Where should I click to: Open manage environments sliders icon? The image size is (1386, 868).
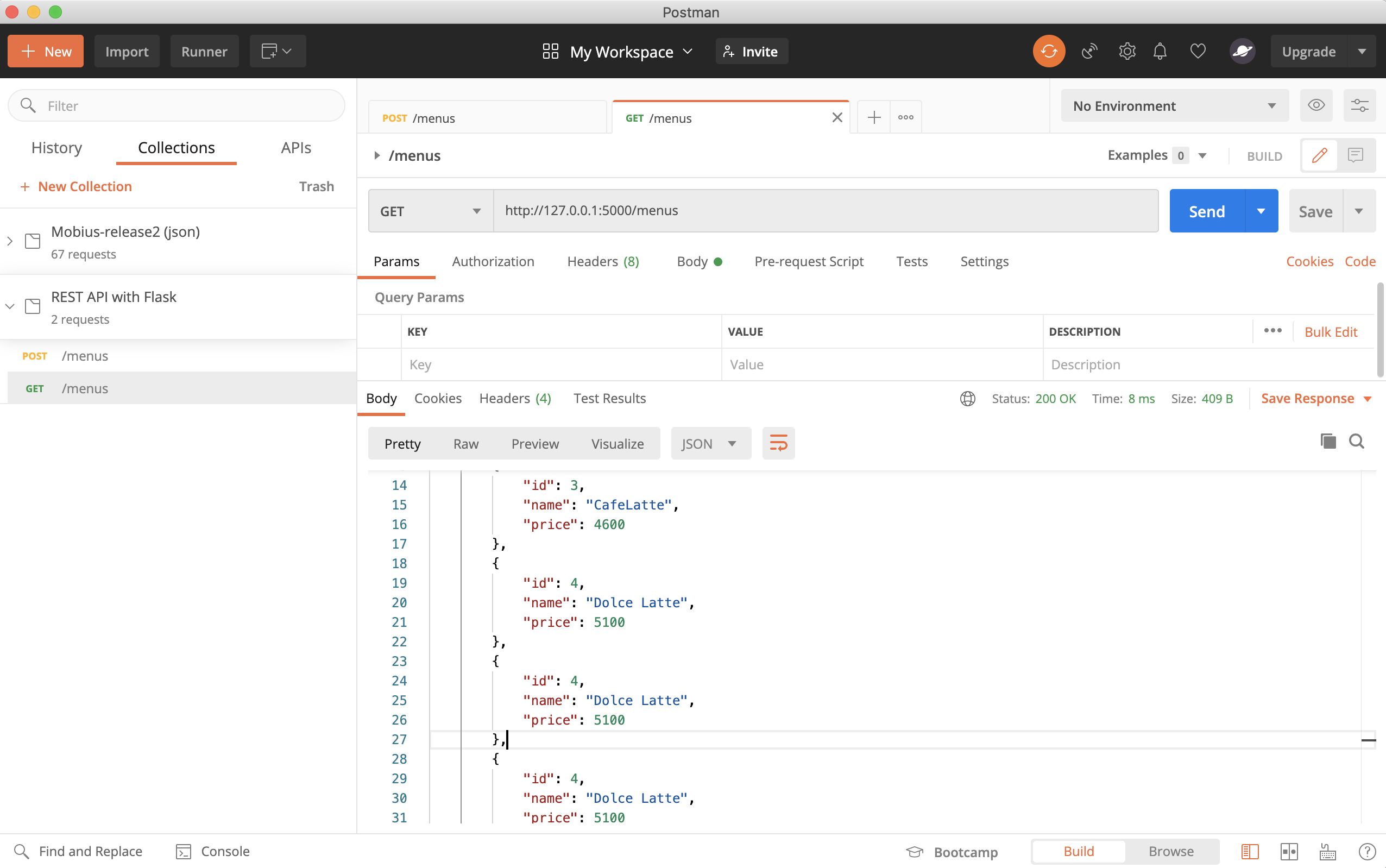point(1359,105)
